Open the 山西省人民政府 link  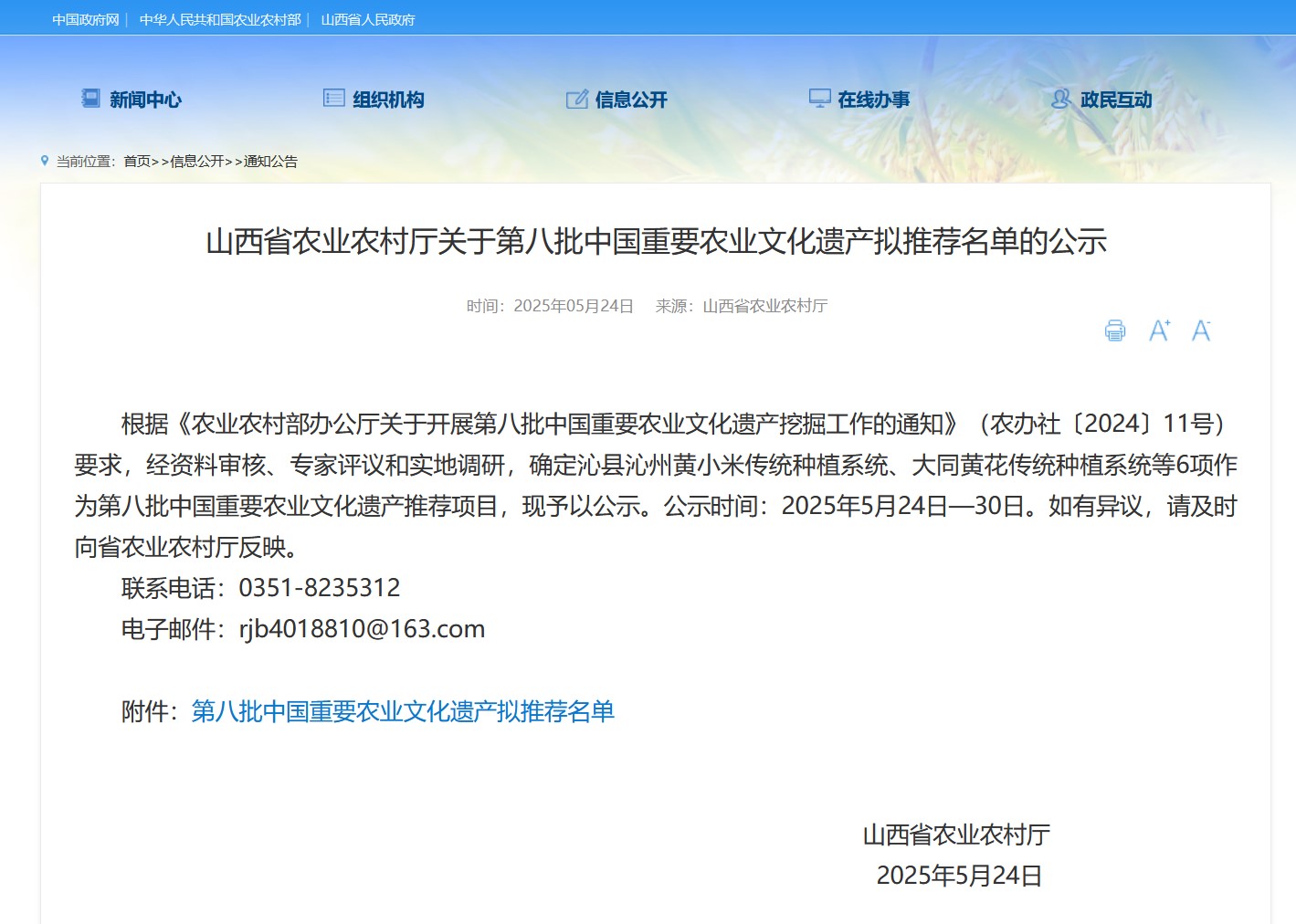tap(368, 19)
